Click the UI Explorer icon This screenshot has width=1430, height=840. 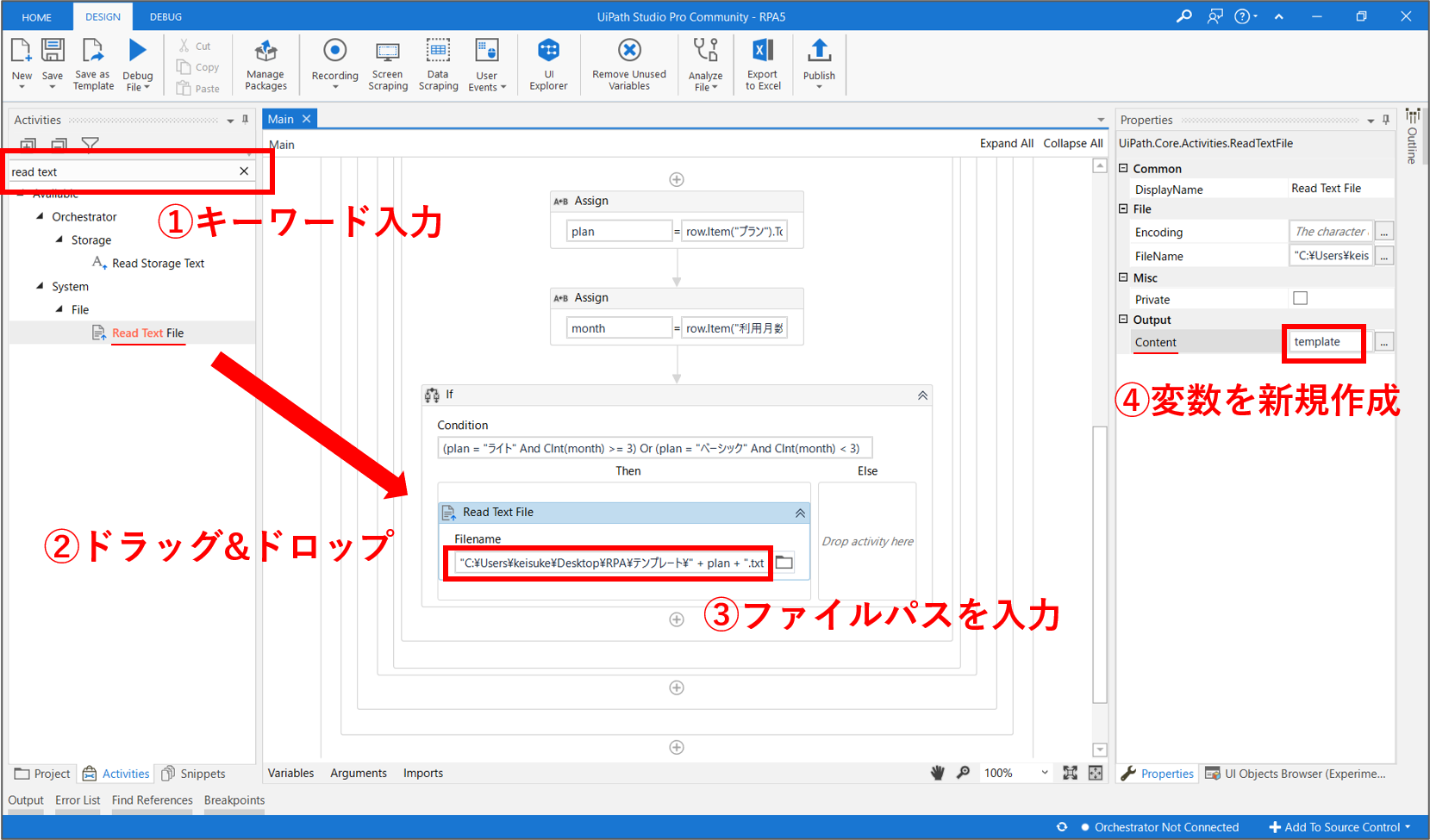tap(548, 52)
